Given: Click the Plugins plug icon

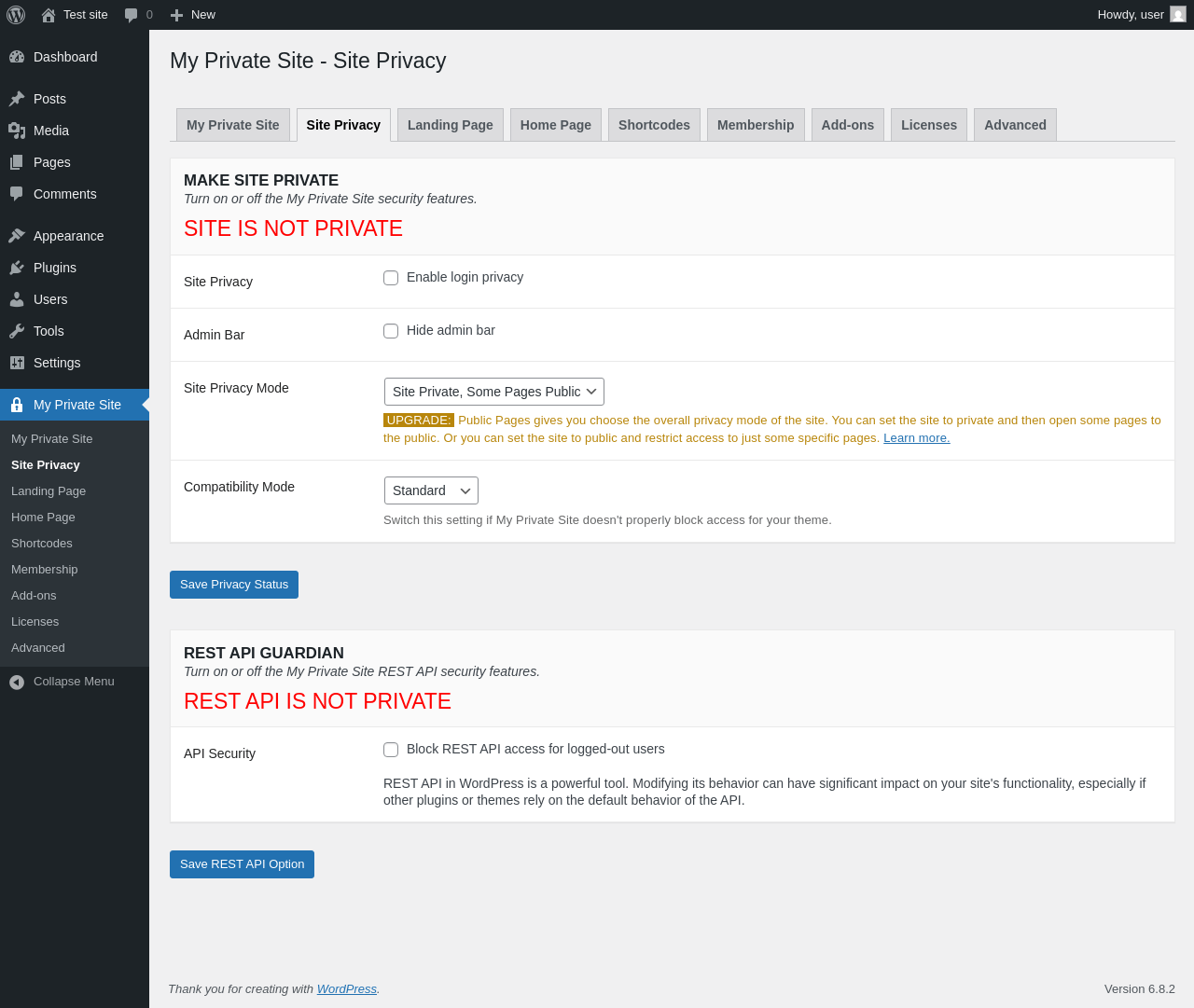Looking at the screenshot, I should 17,268.
